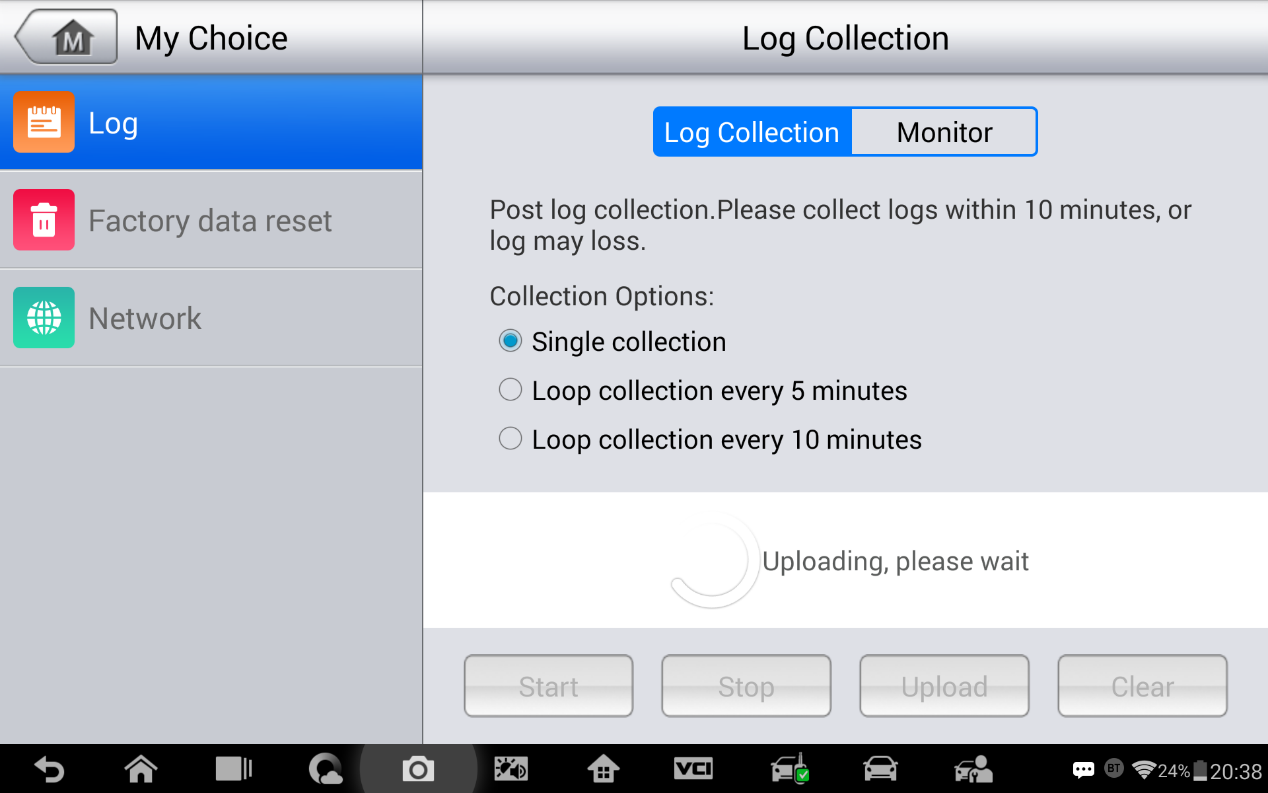Take a screenshot with camera icon
This screenshot has width=1268, height=793.
click(x=418, y=769)
